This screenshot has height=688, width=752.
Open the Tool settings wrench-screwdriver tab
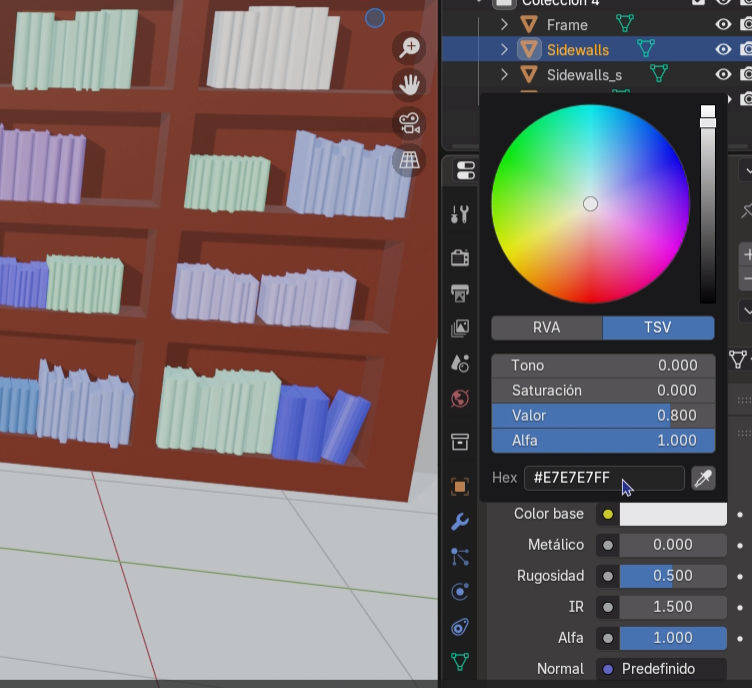coord(460,214)
